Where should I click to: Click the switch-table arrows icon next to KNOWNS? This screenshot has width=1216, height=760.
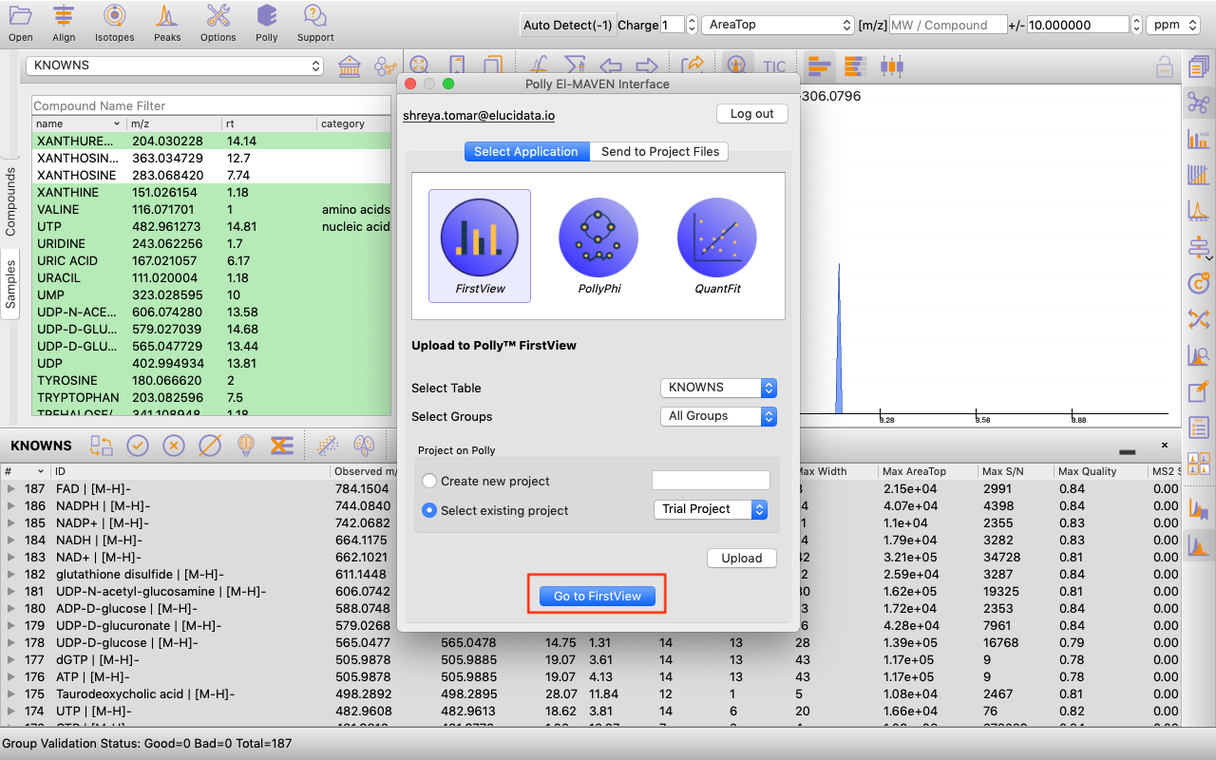click(101, 445)
